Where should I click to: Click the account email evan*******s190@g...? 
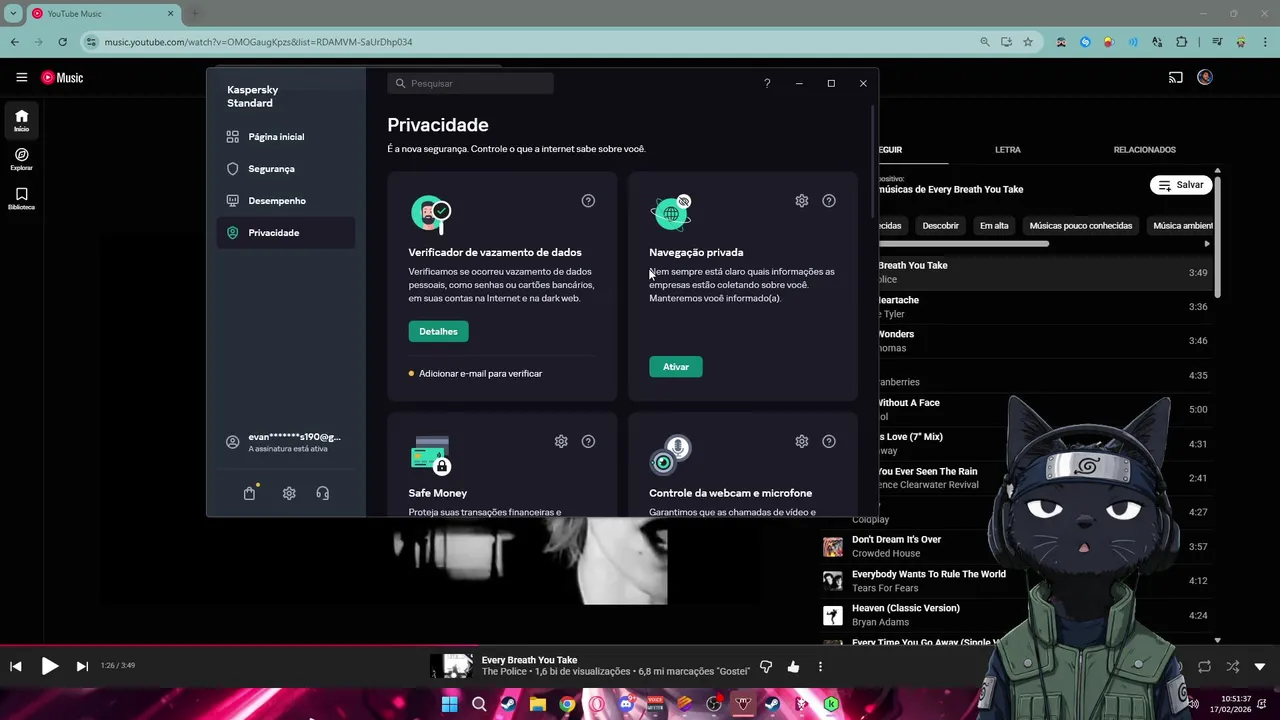(294, 437)
